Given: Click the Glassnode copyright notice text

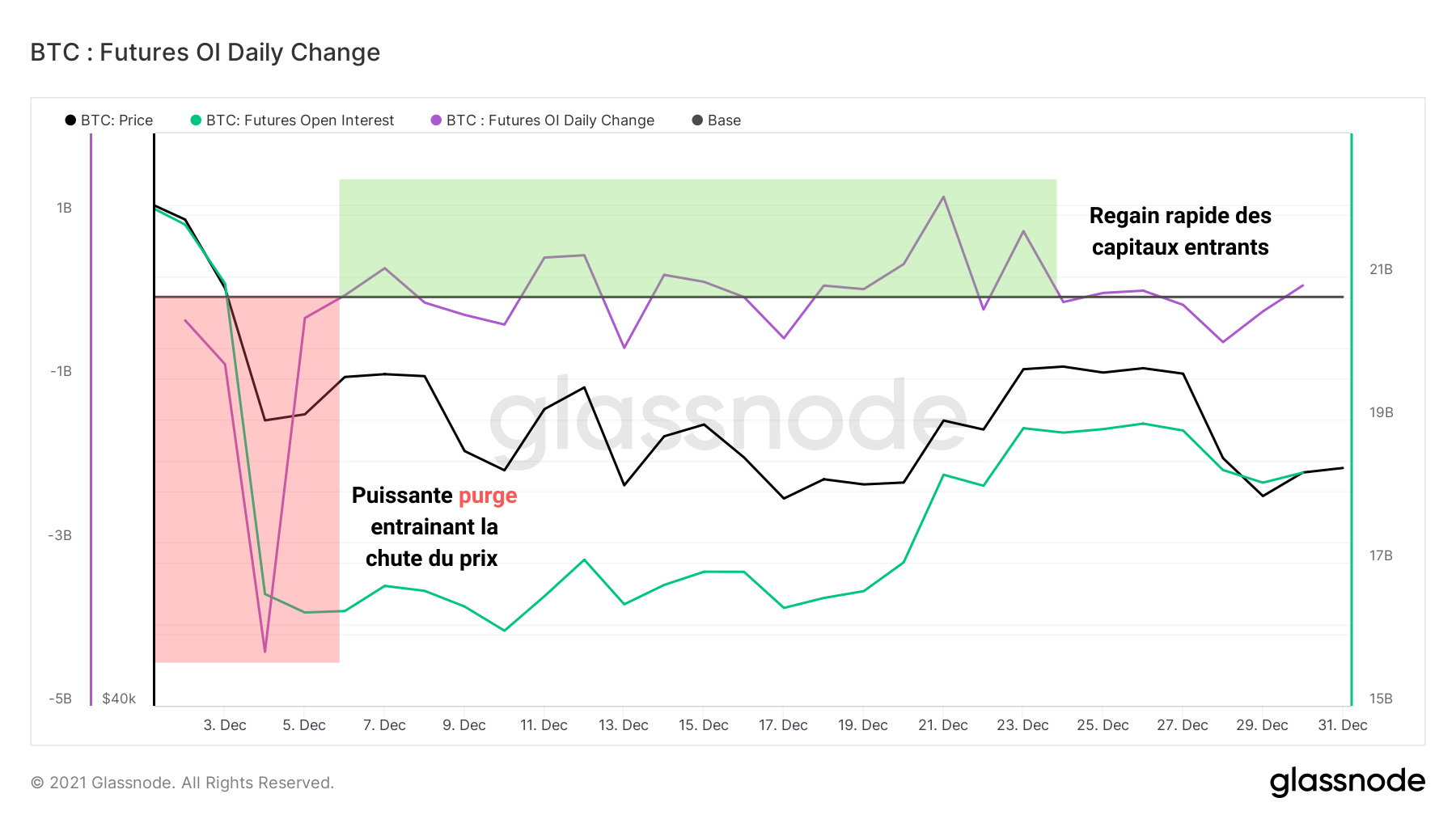Looking at the screenshot, I should click(x=182, y=783).
